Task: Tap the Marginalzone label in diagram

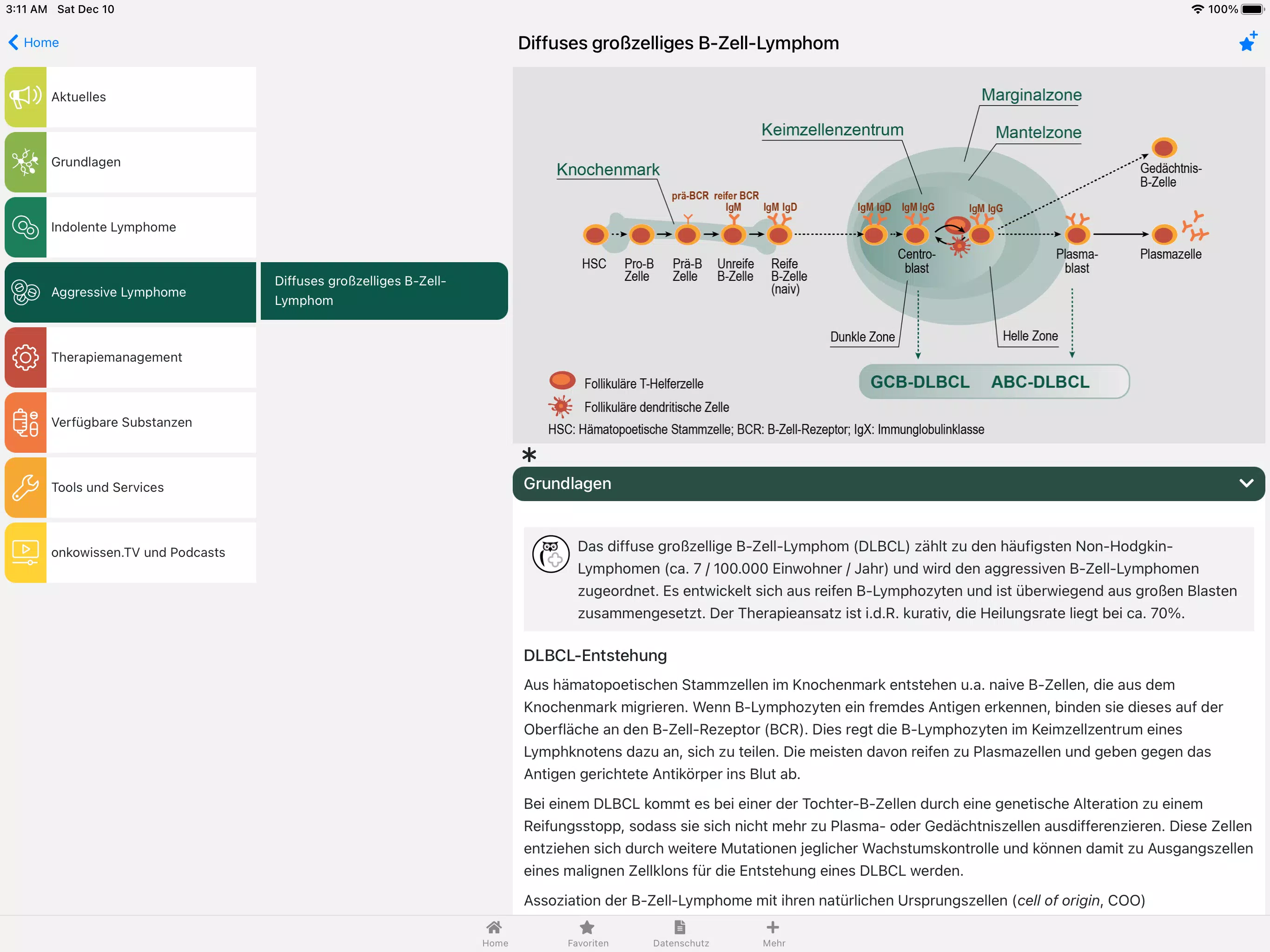Action: pos(1031,95)
